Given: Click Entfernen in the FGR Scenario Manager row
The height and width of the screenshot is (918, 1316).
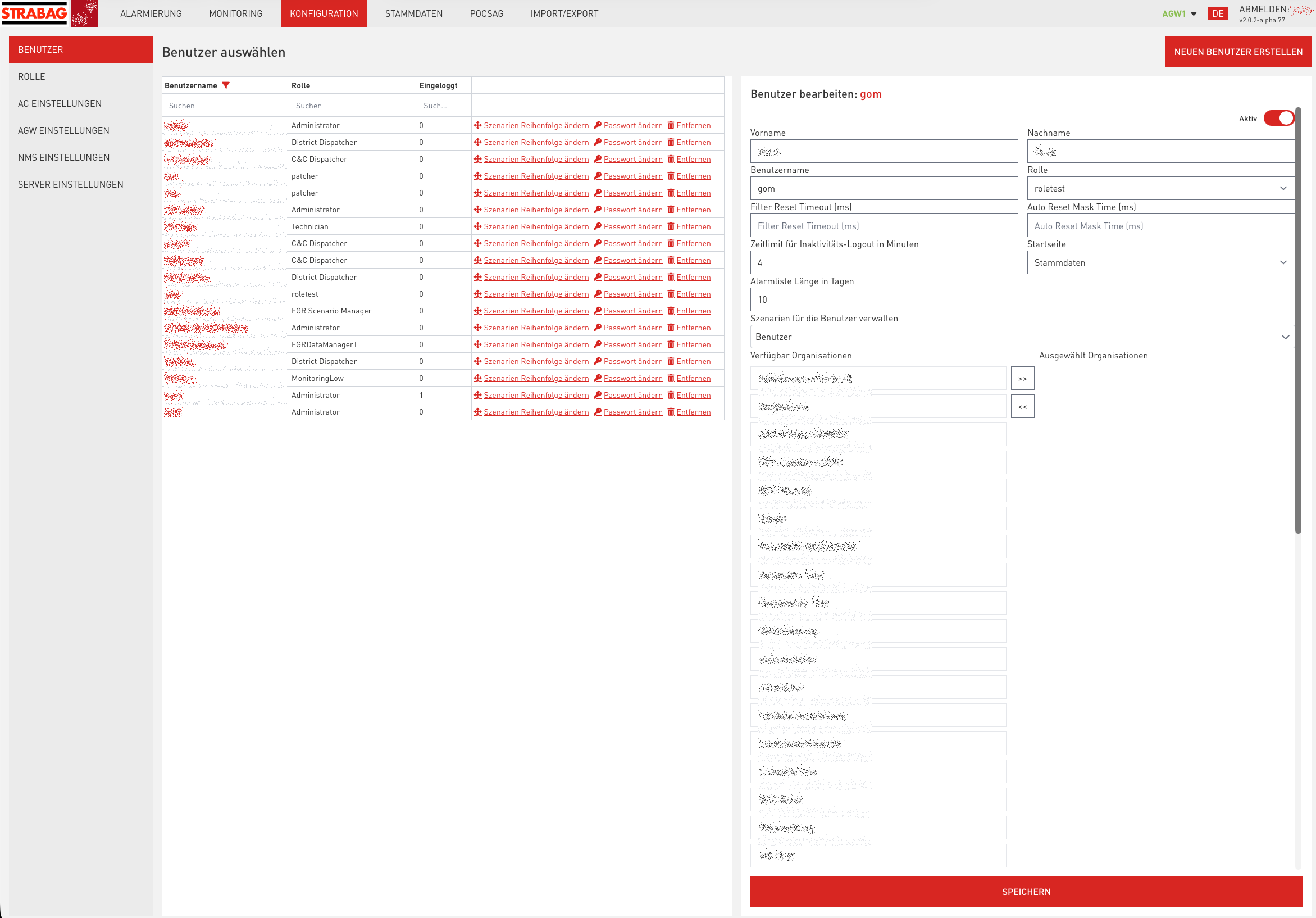Looking at the screenshot, I should tap(694, 311).
